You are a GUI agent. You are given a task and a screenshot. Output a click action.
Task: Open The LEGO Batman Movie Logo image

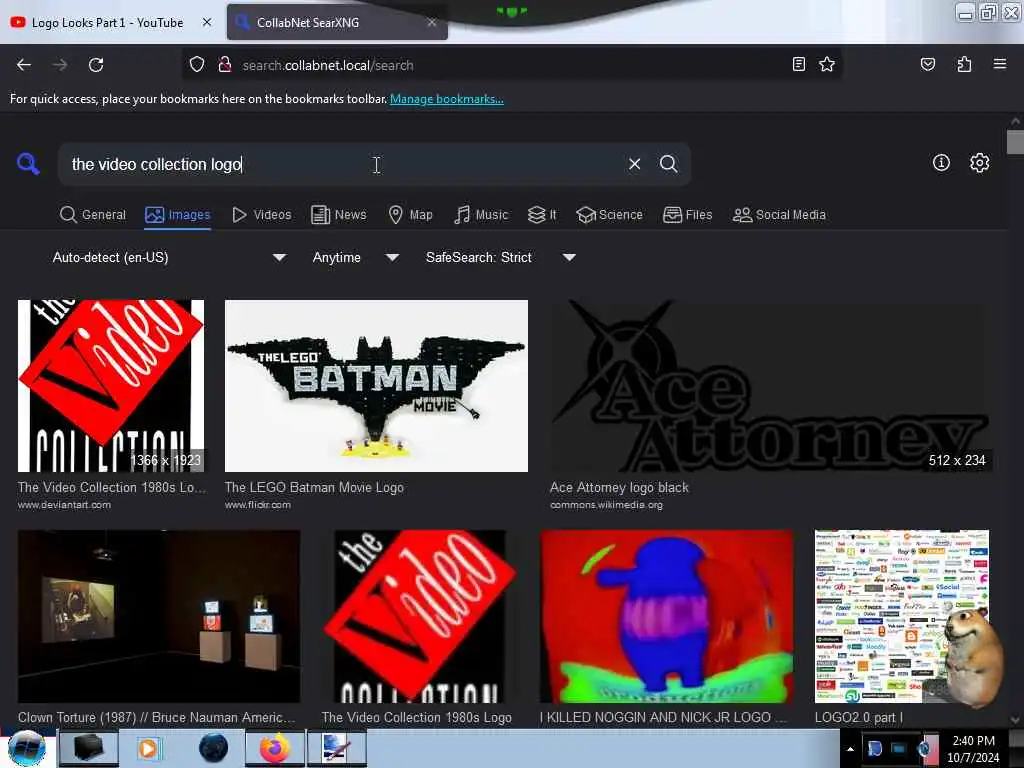pos(376,386)
